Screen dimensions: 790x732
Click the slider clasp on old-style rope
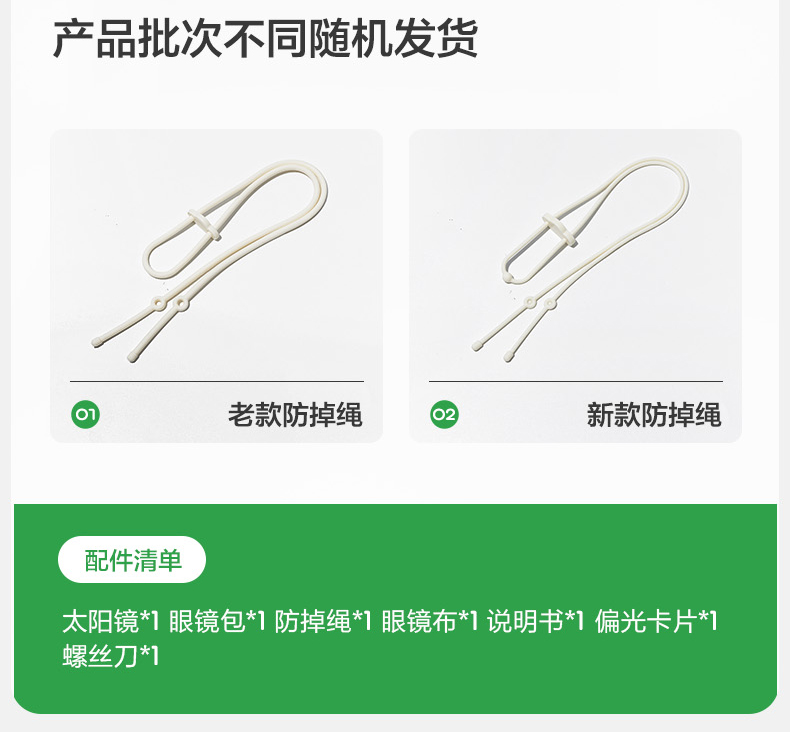(205, 225)
